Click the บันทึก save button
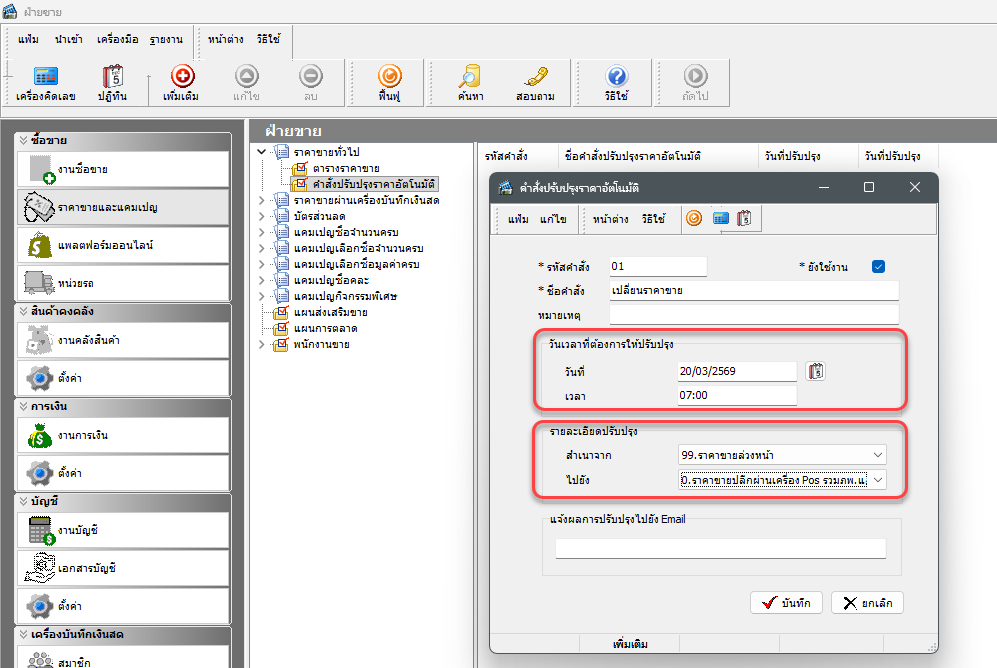Image resolution: width=997 pixels, height=668 pixels. pos(786,603)
